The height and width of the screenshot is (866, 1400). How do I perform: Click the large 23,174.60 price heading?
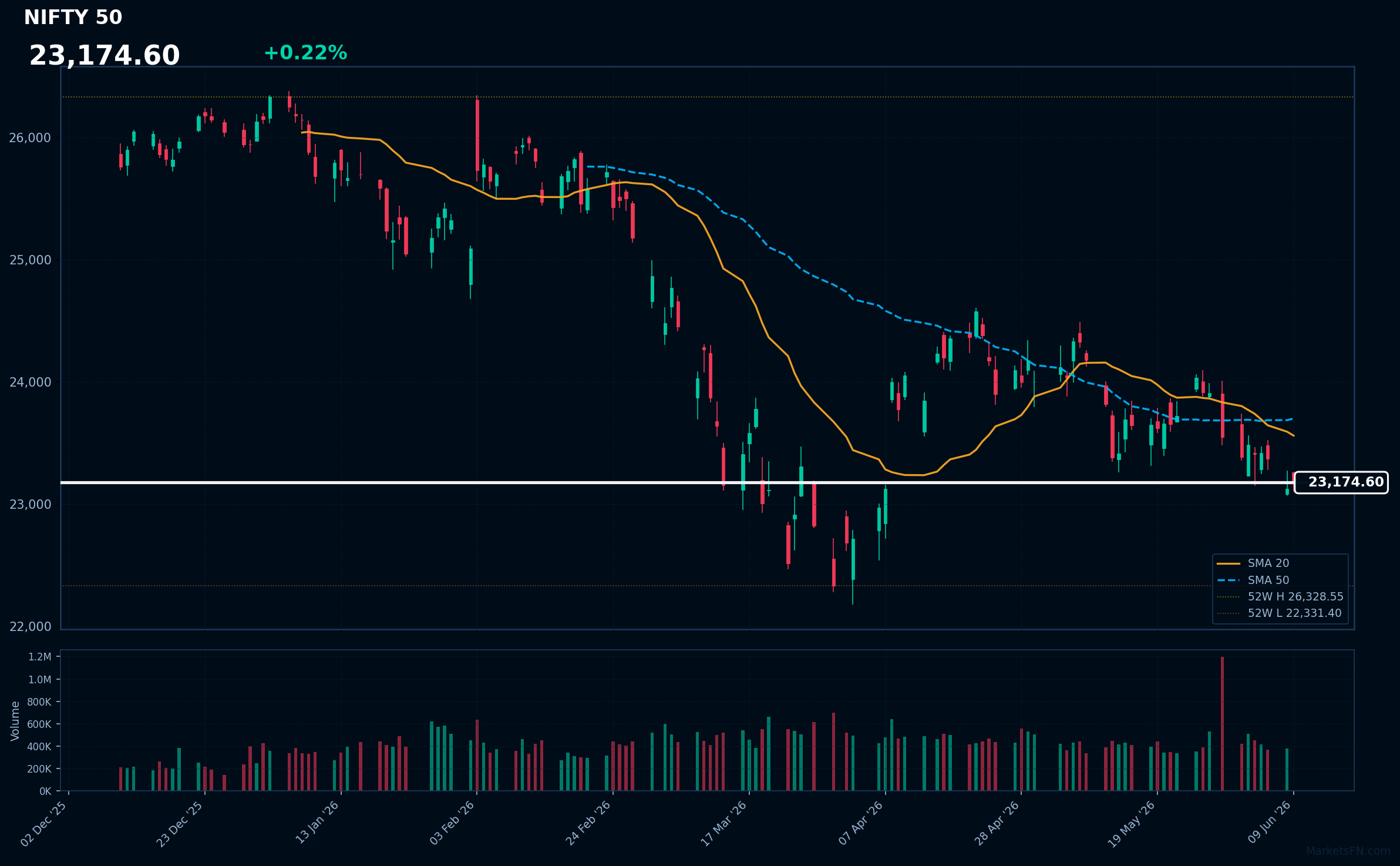pos(105,56)
